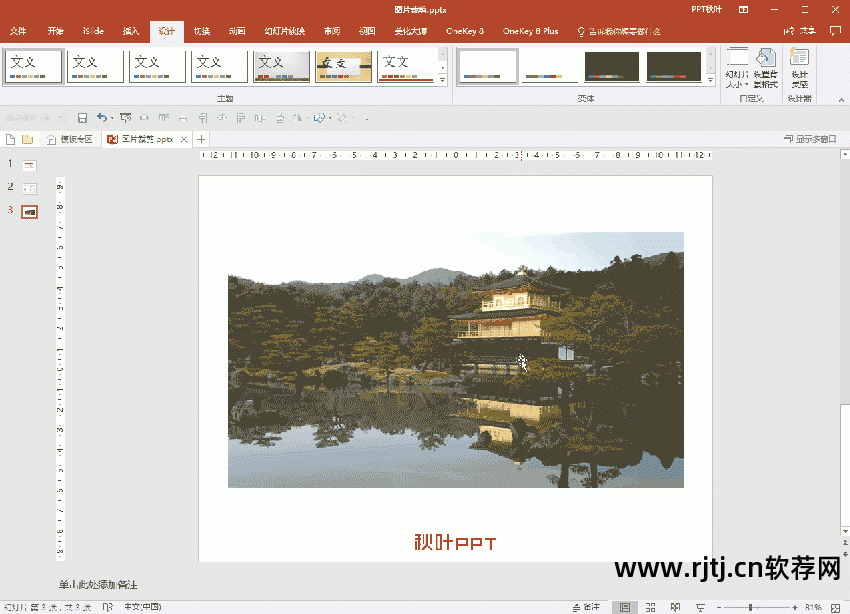Toggle Normal view button in status bar

(x=624, y=607)
